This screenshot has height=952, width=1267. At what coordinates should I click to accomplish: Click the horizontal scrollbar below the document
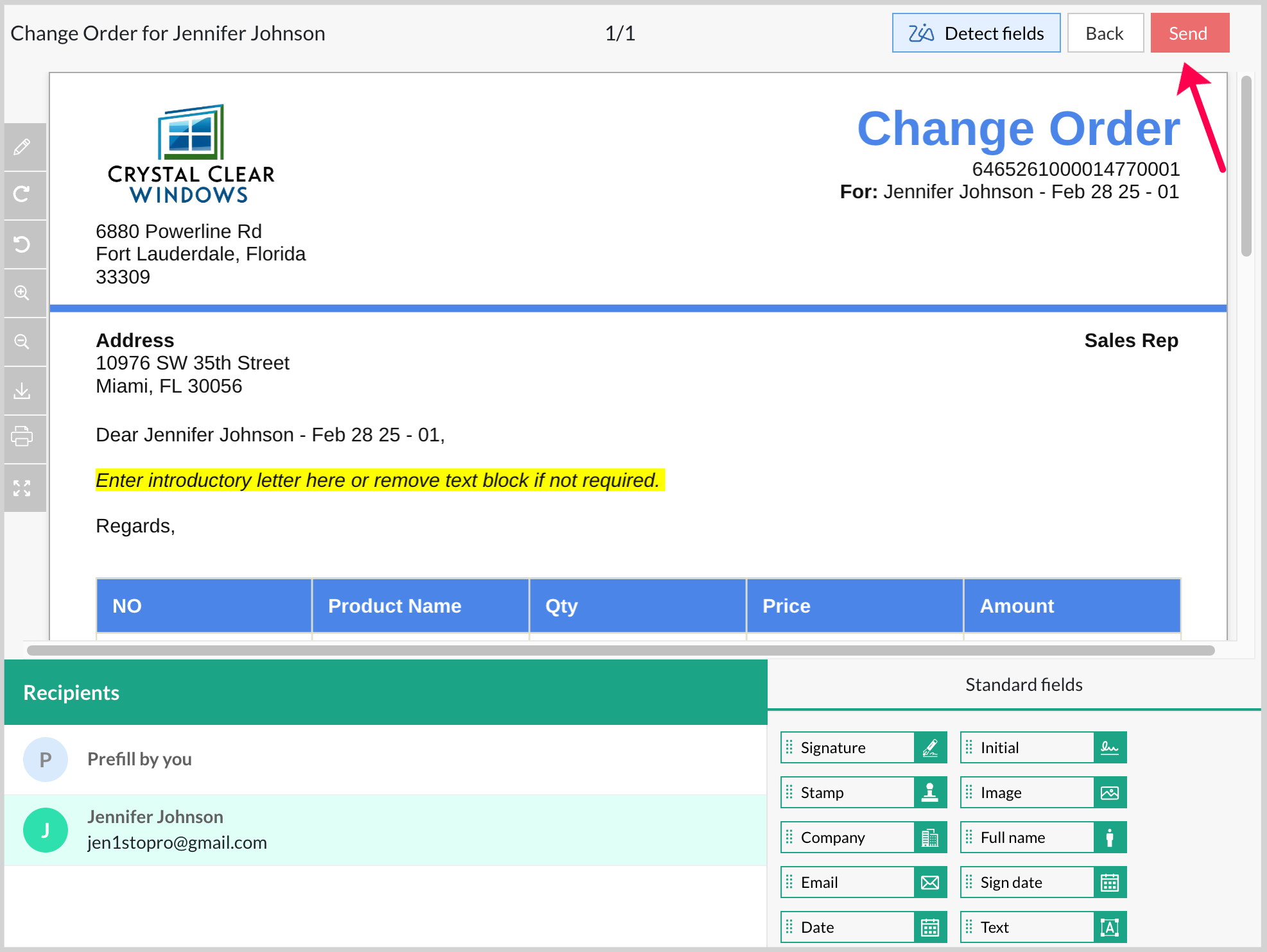click(x=620, y=650)
